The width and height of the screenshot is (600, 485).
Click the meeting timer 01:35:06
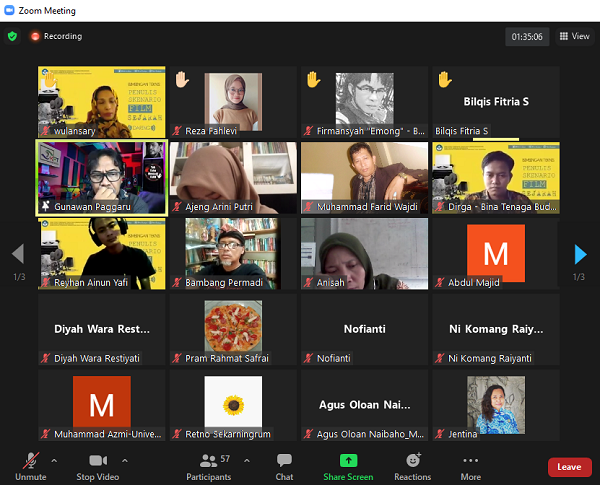pyautogui.click(x=527, y=37)
